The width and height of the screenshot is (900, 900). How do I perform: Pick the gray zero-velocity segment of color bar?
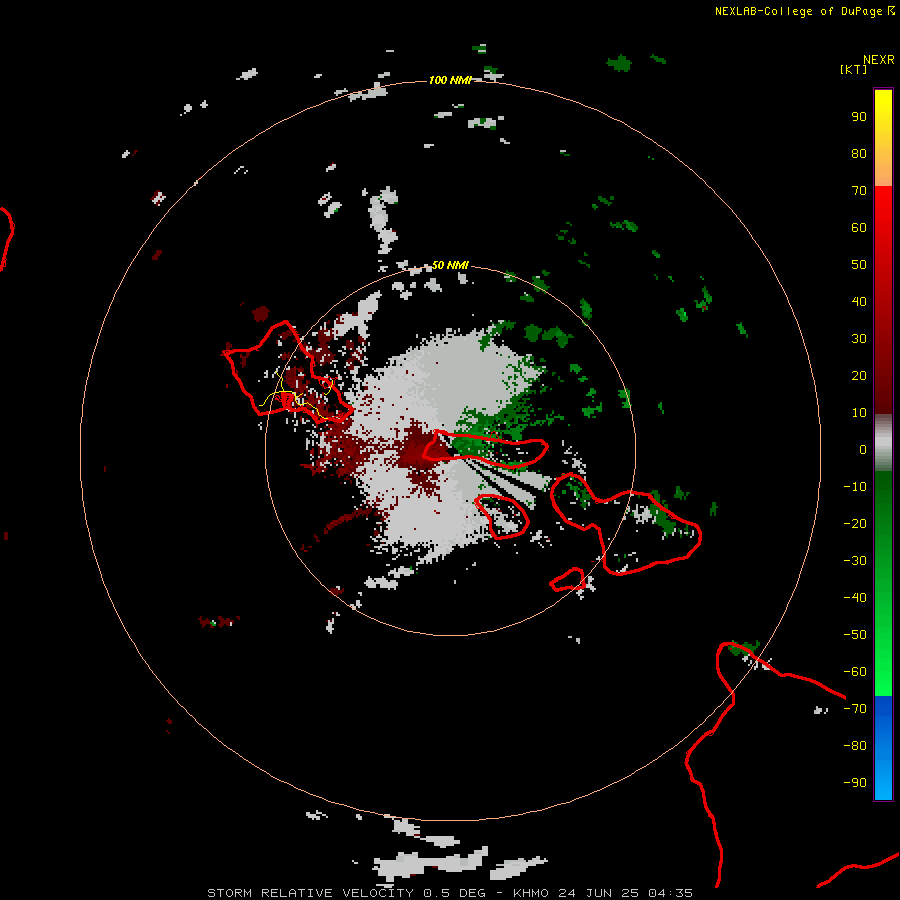pyautogui.click(x=883, y=443)
